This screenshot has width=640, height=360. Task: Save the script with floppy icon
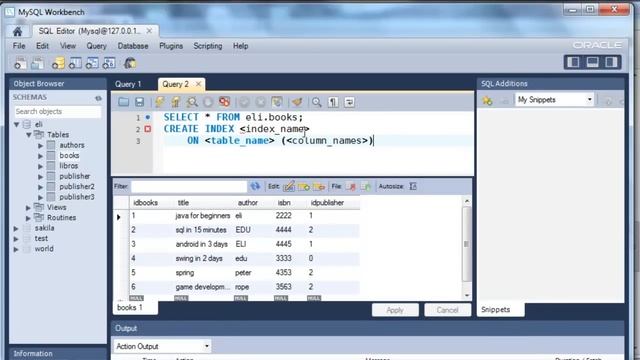pyautogui.click(x=139, y=102)
